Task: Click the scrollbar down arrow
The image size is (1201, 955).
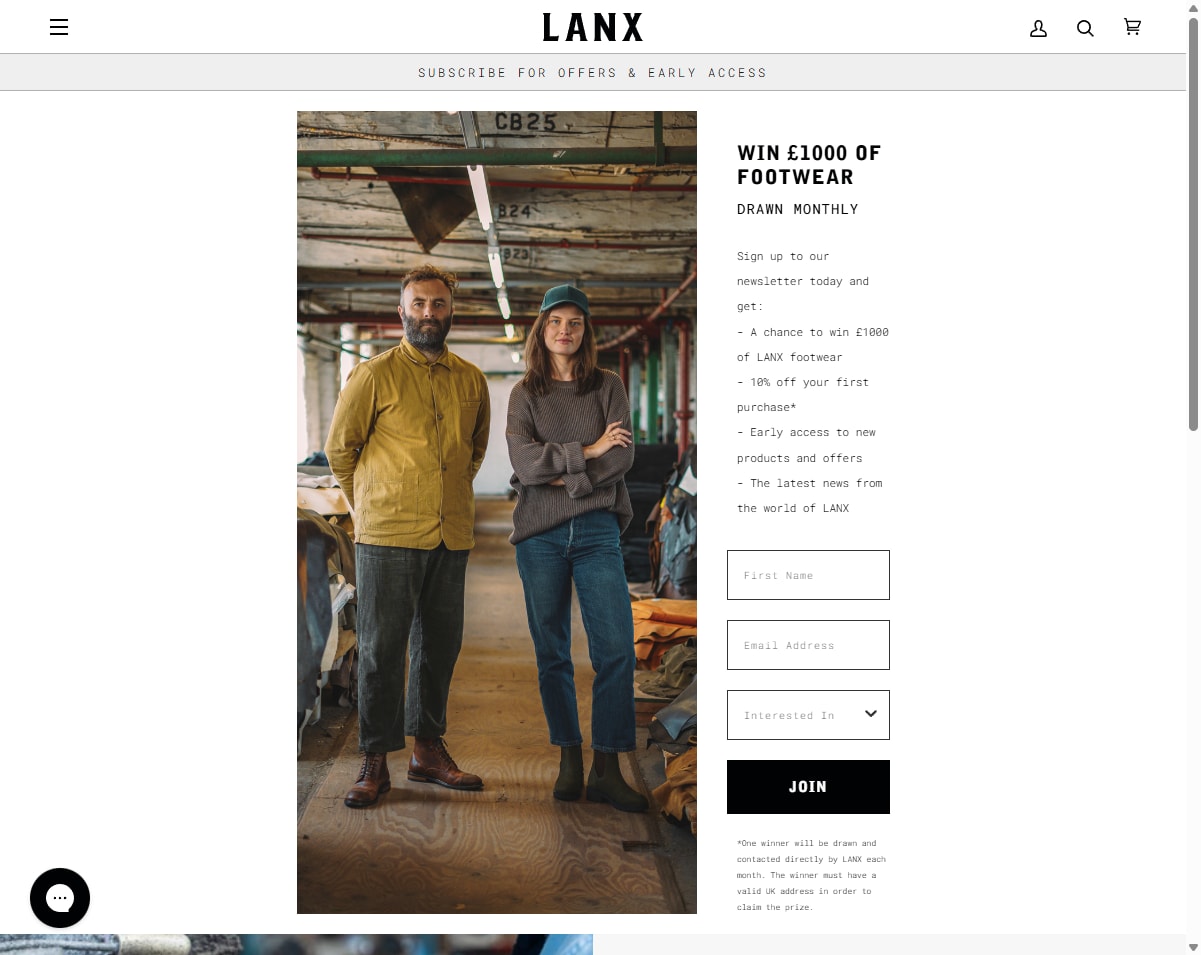Action: [x=1193, y=947]
